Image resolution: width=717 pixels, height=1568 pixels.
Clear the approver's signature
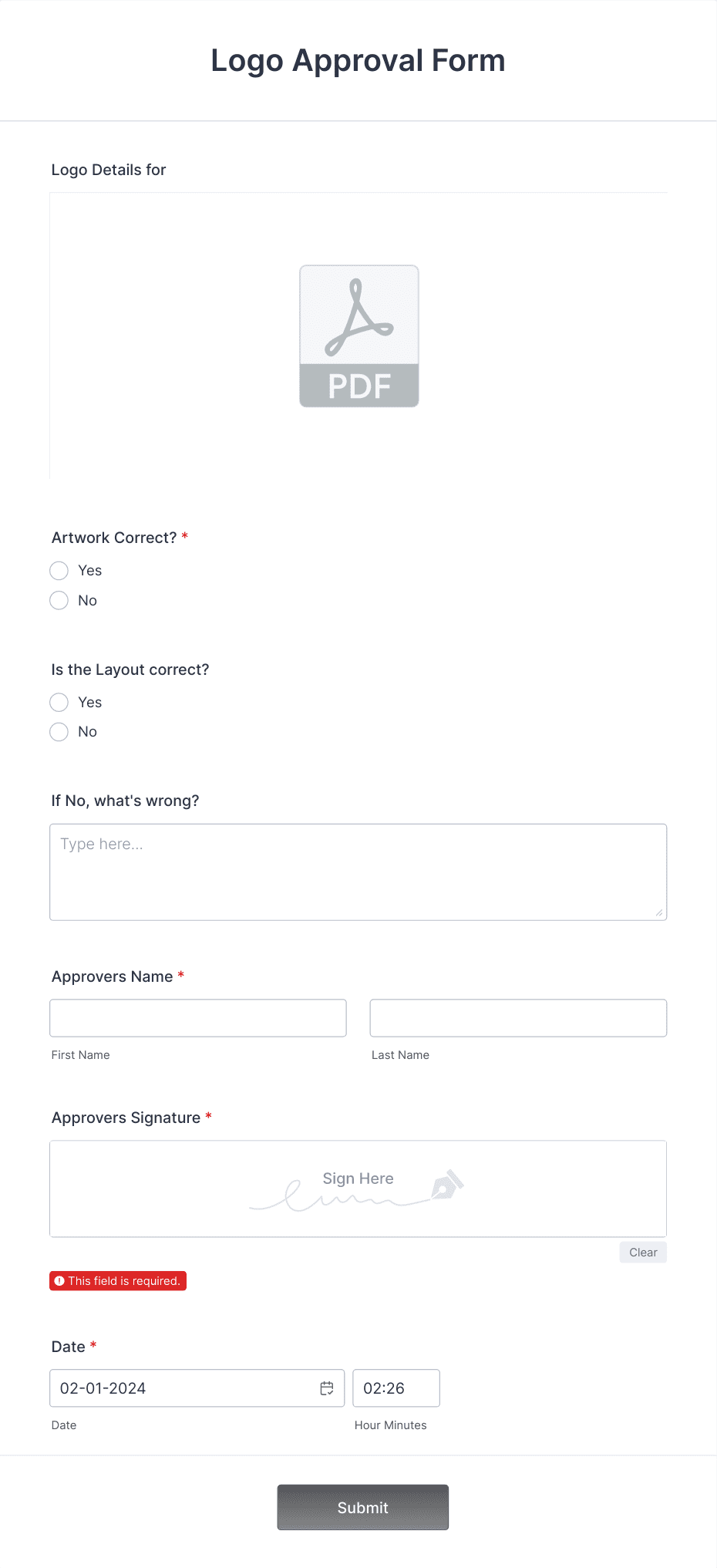point(643,1253)
